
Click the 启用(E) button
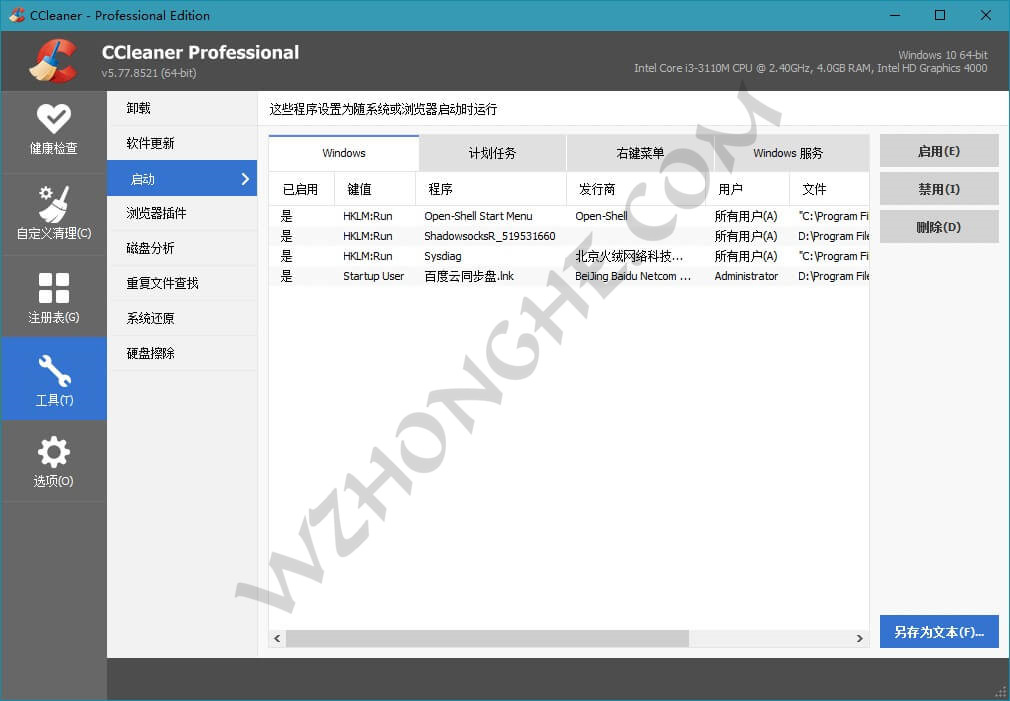938,150
